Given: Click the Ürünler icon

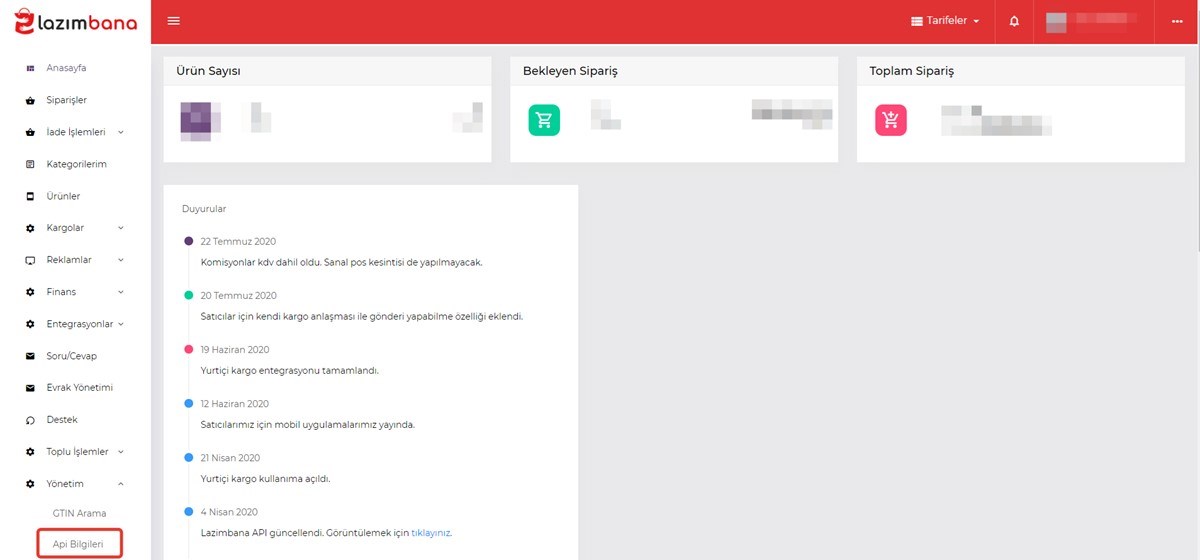Looking at the screenshot, I should coord(30,196).
